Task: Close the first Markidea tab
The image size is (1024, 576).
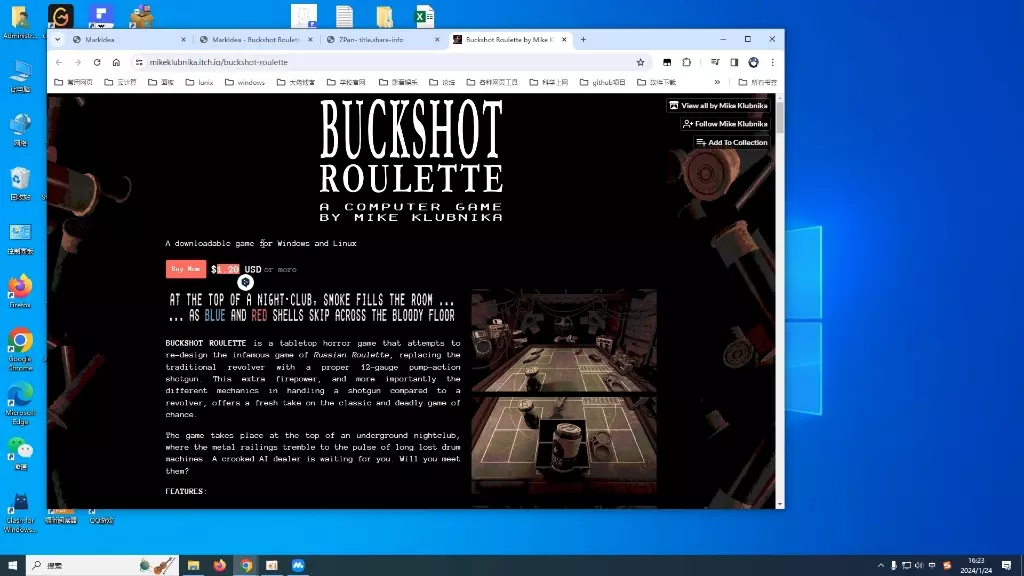Action: coord(183,40)
